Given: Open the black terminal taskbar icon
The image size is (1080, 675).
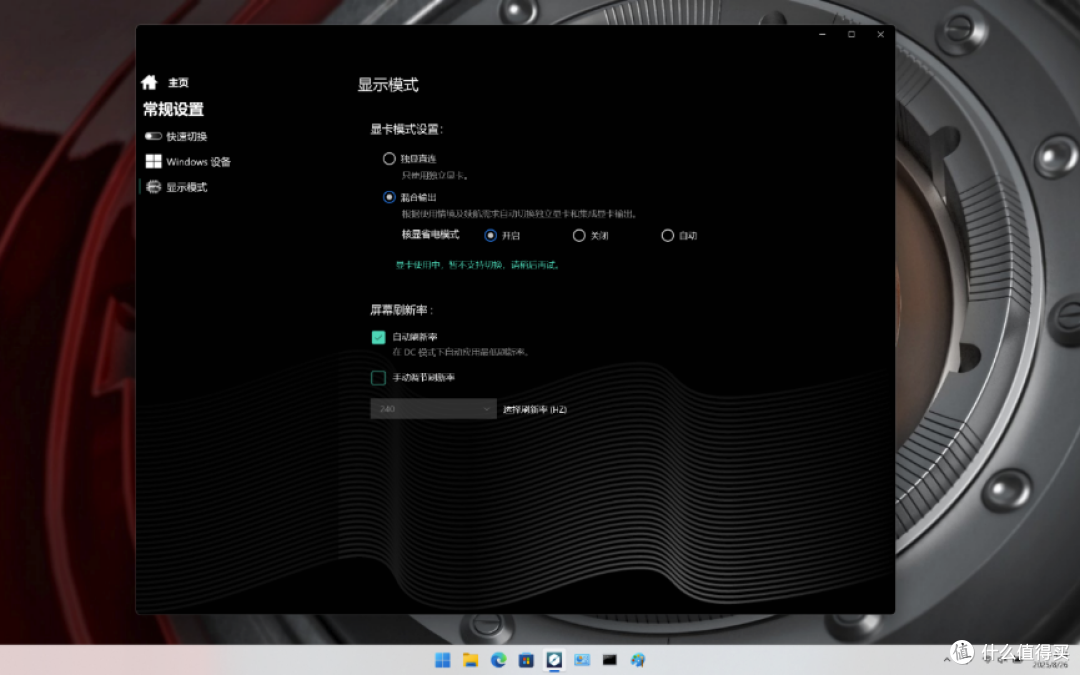Looking at the screenshot, I should pos(610,660).
